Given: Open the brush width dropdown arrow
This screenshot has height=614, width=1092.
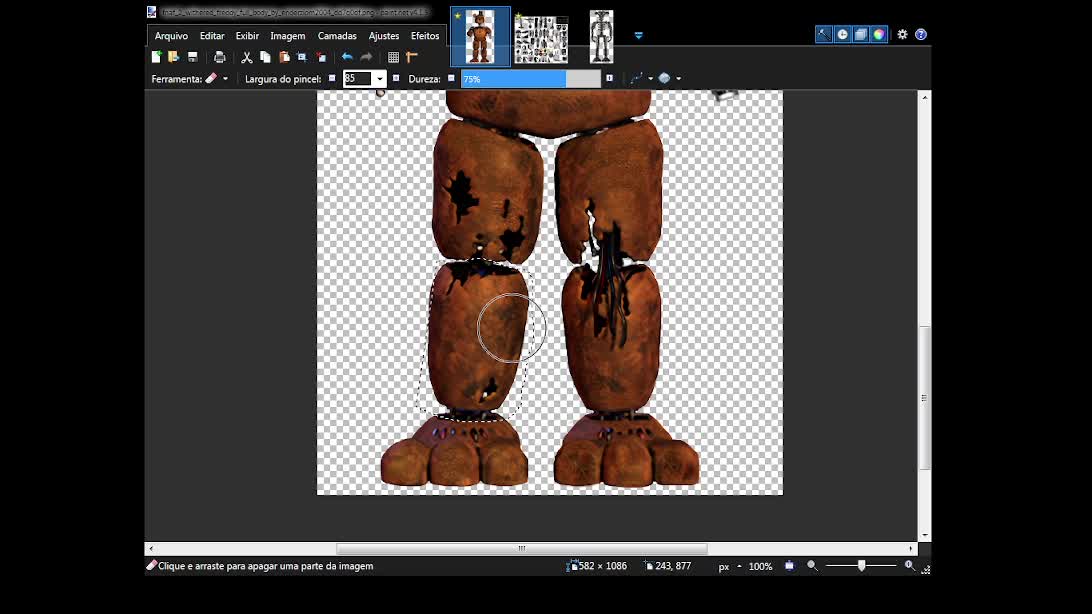Looking at the screenshot, I should [380, 79].
